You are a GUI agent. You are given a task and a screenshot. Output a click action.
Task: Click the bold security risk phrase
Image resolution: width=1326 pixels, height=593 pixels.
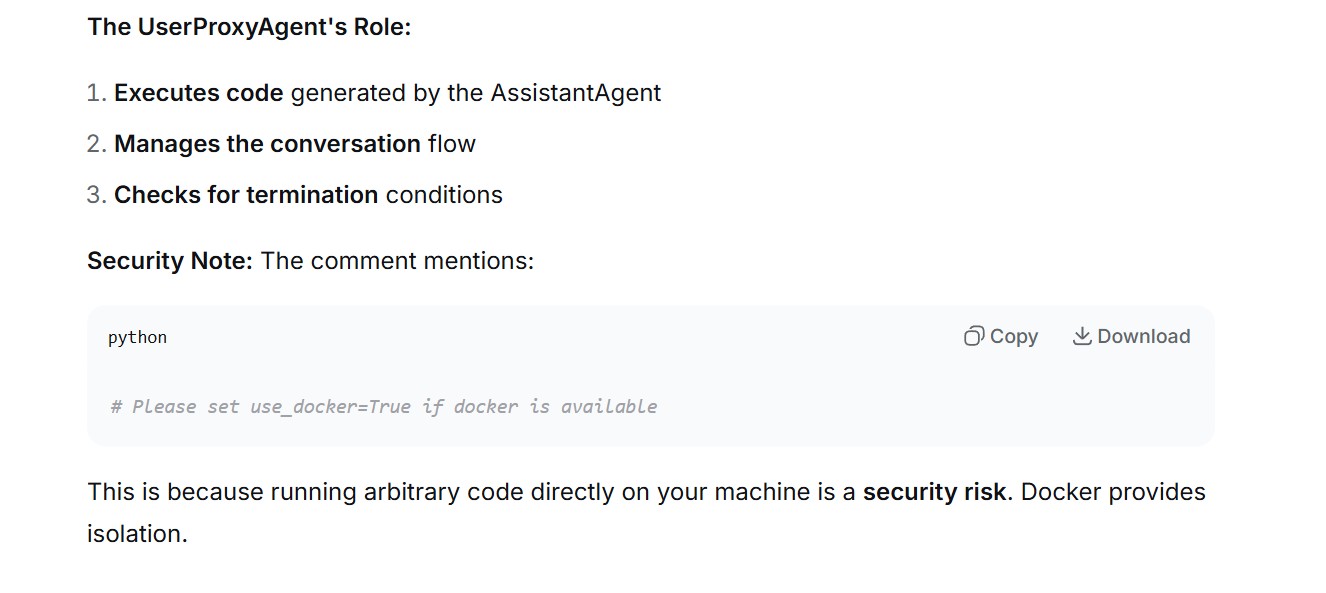[x=934, y=492]
